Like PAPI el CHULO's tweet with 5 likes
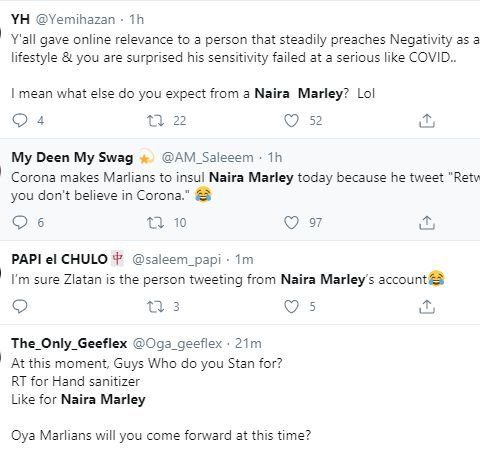480x452 pixels. 291,307
